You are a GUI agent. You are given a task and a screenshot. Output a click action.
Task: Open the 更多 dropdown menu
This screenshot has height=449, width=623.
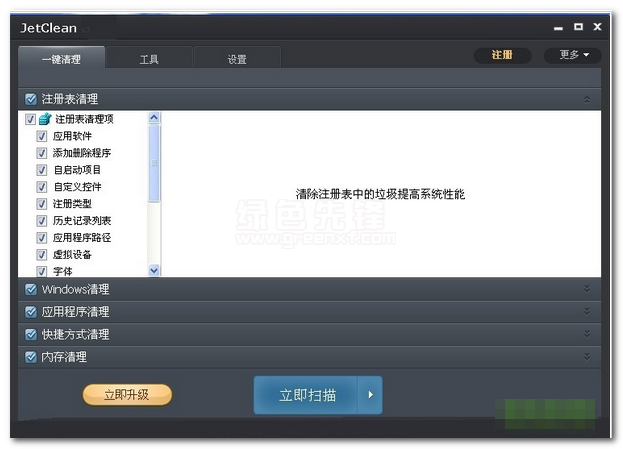573,55
